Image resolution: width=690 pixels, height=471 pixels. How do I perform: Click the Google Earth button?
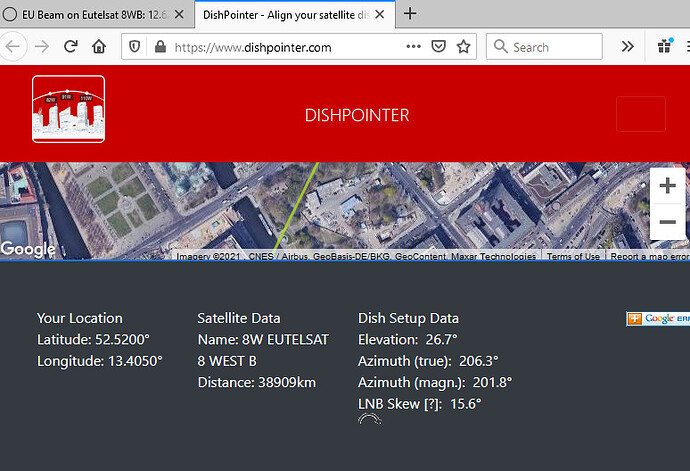point(658,318)
